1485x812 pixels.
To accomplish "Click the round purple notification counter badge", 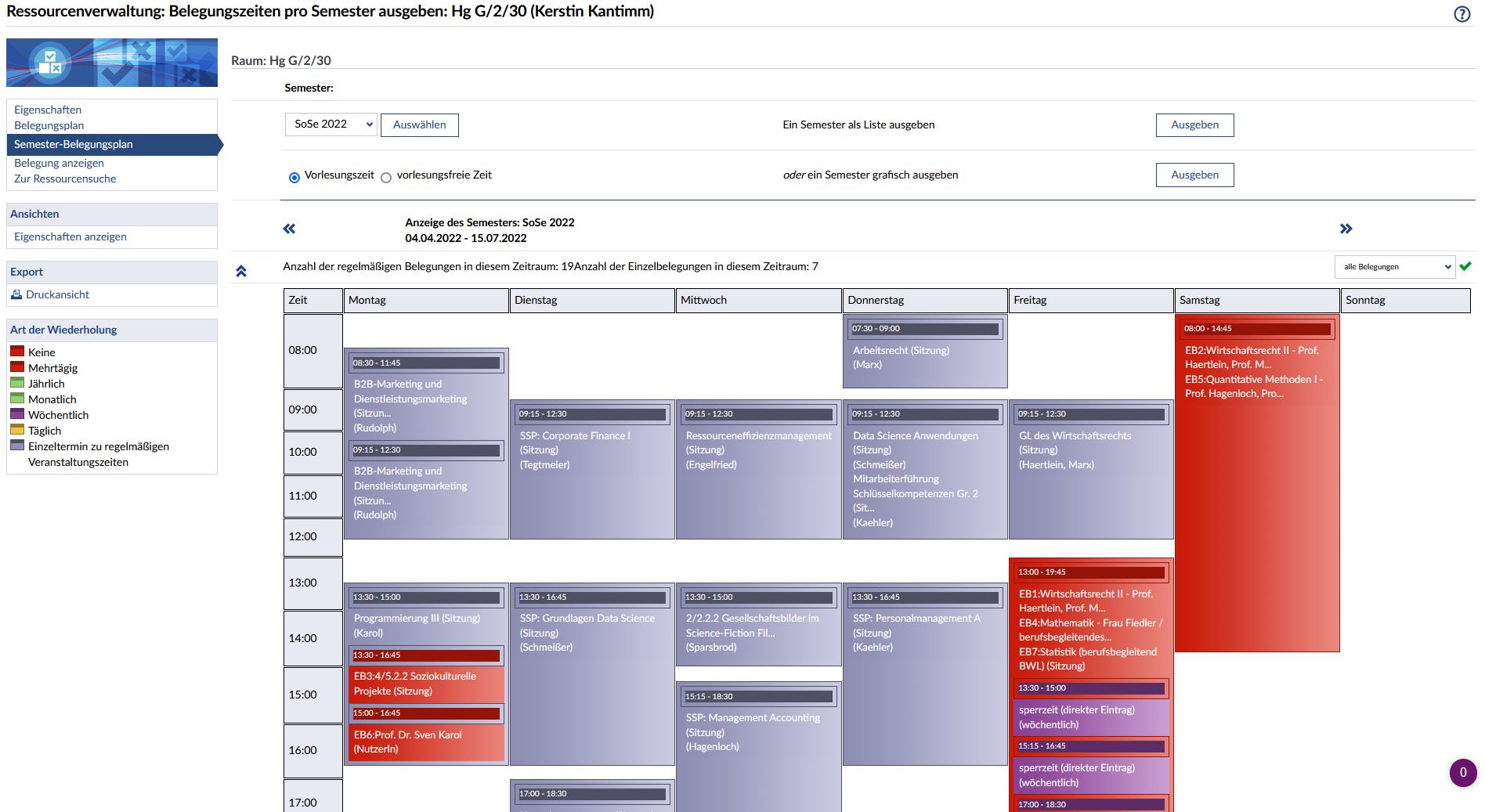I will [1462, 772].
